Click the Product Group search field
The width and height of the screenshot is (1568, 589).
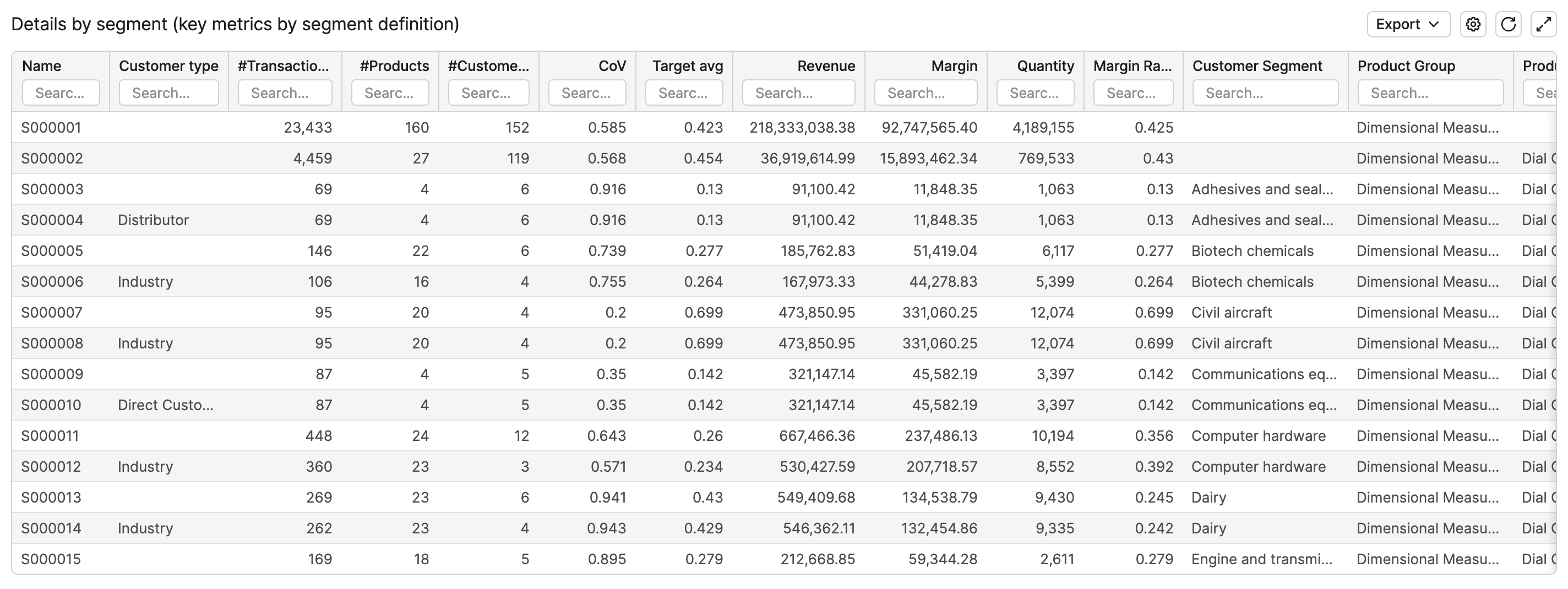[1430, 93]
